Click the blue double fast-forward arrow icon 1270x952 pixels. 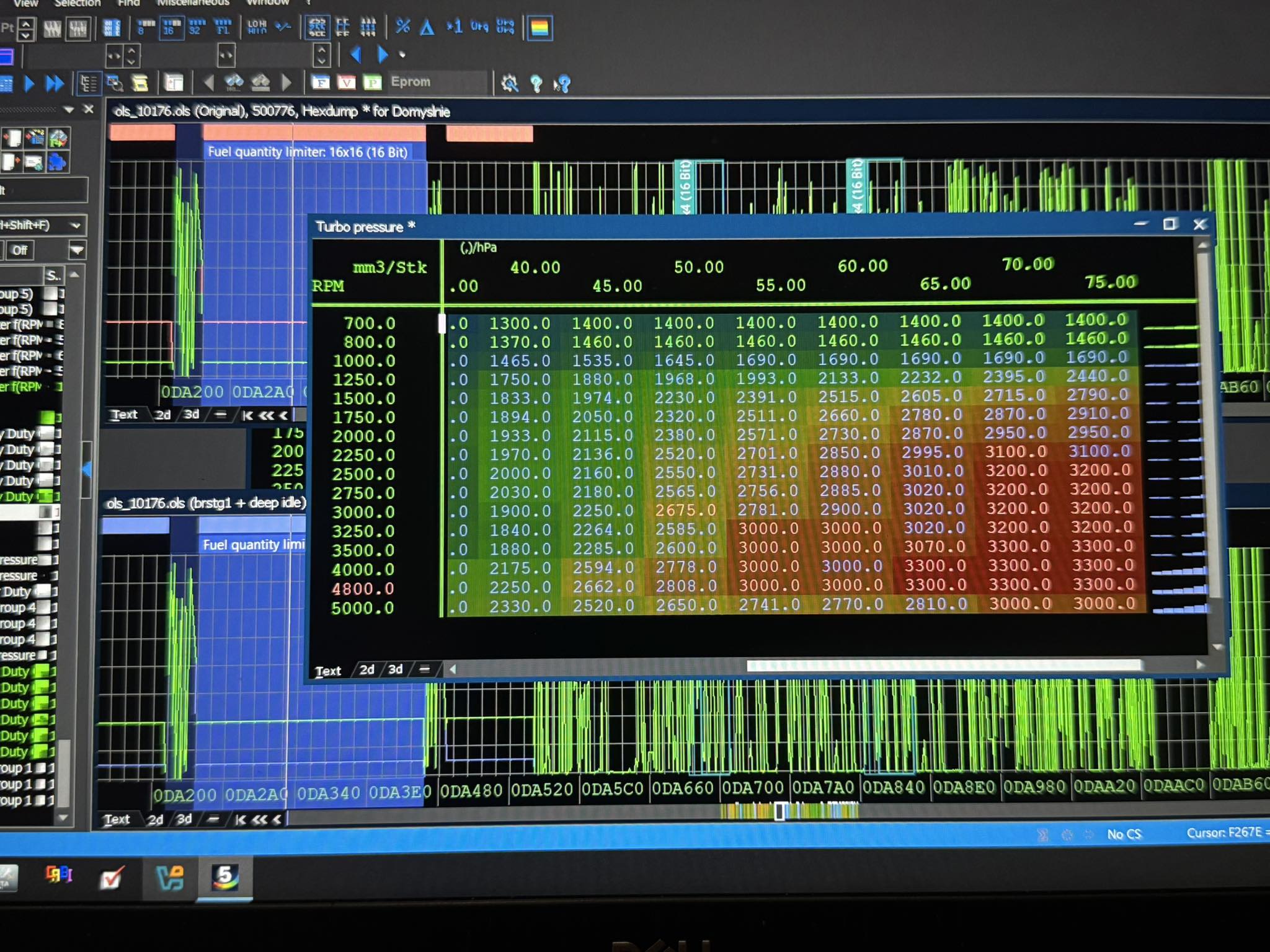55,83
